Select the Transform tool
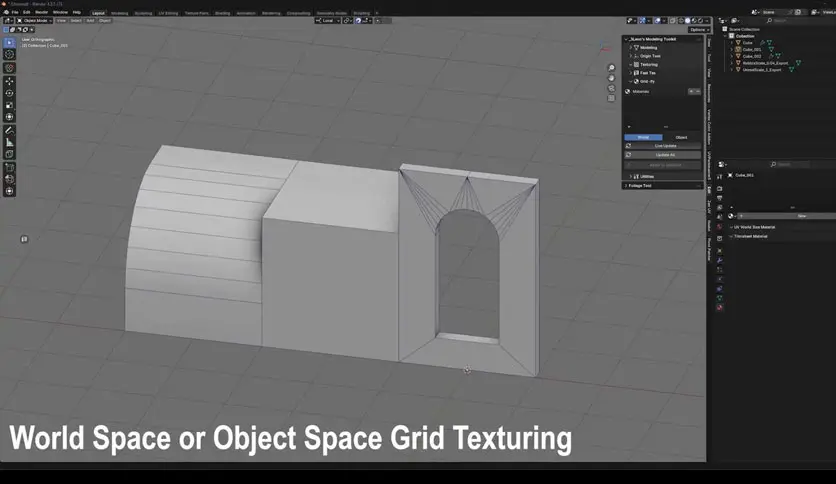 click(x=10, y=117)
